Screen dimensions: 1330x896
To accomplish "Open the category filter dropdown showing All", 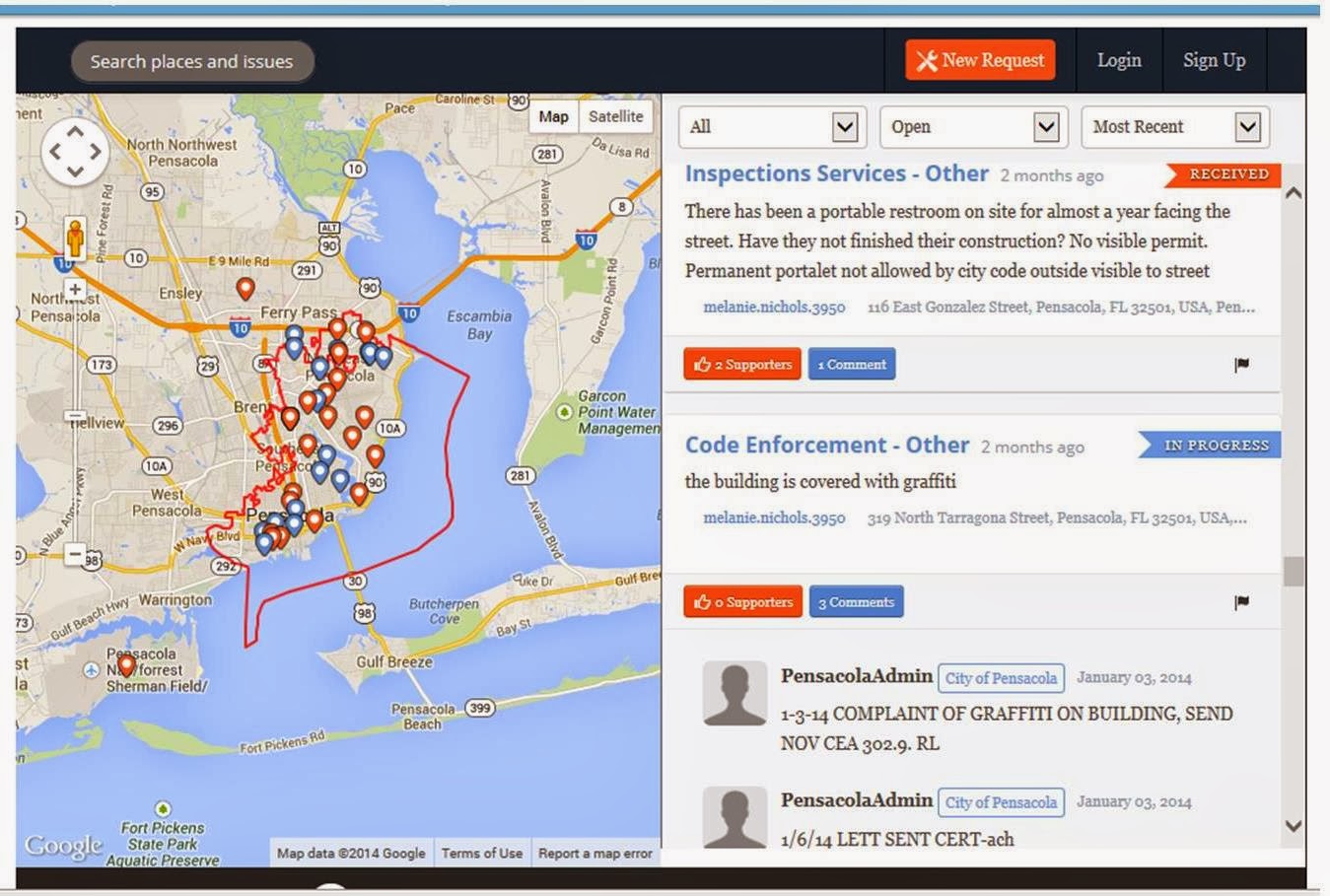I will pos(772,126).
